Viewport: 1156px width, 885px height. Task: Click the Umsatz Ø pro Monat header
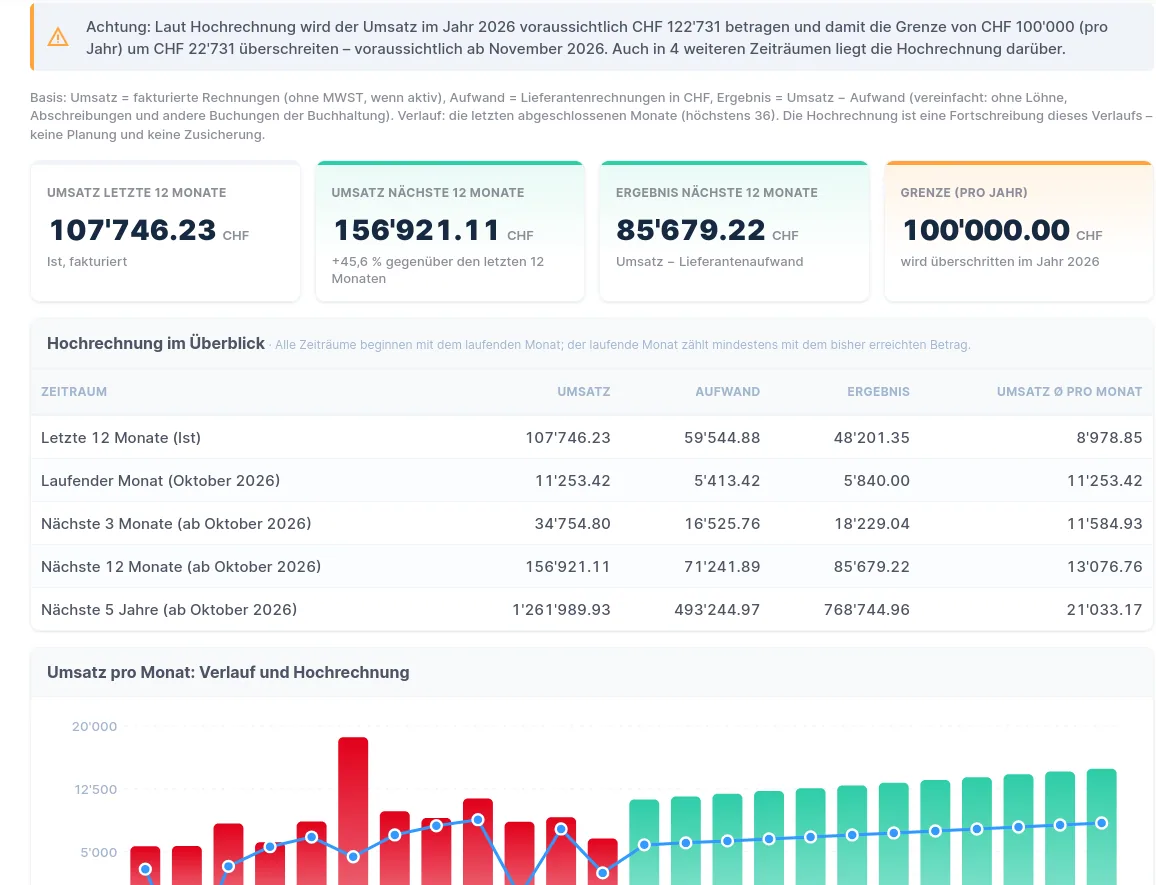tap(1069, 392)
